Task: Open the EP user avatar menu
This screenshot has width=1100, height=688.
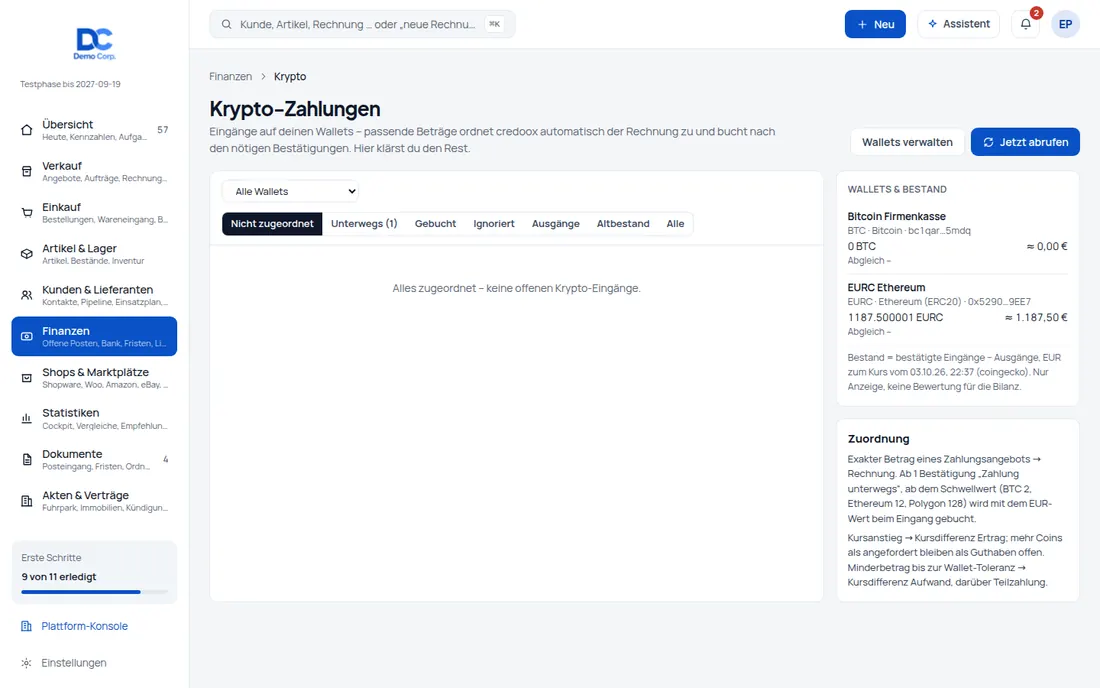Action: click(x=1065, y=24)
